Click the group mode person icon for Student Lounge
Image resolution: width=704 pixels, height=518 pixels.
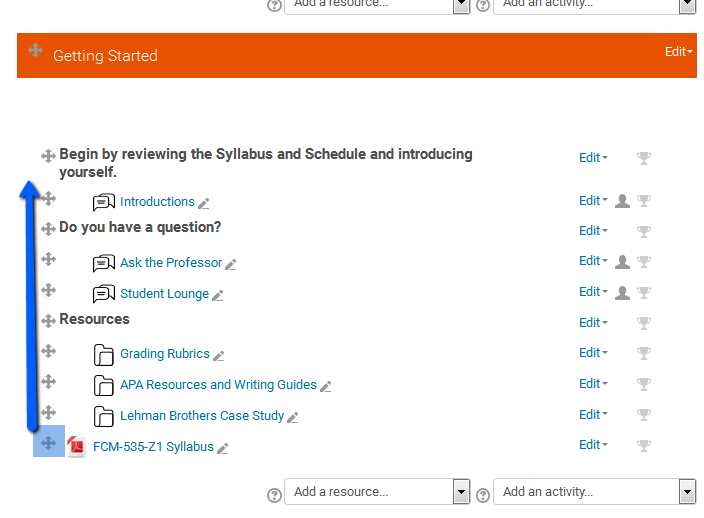coord(622,292)
